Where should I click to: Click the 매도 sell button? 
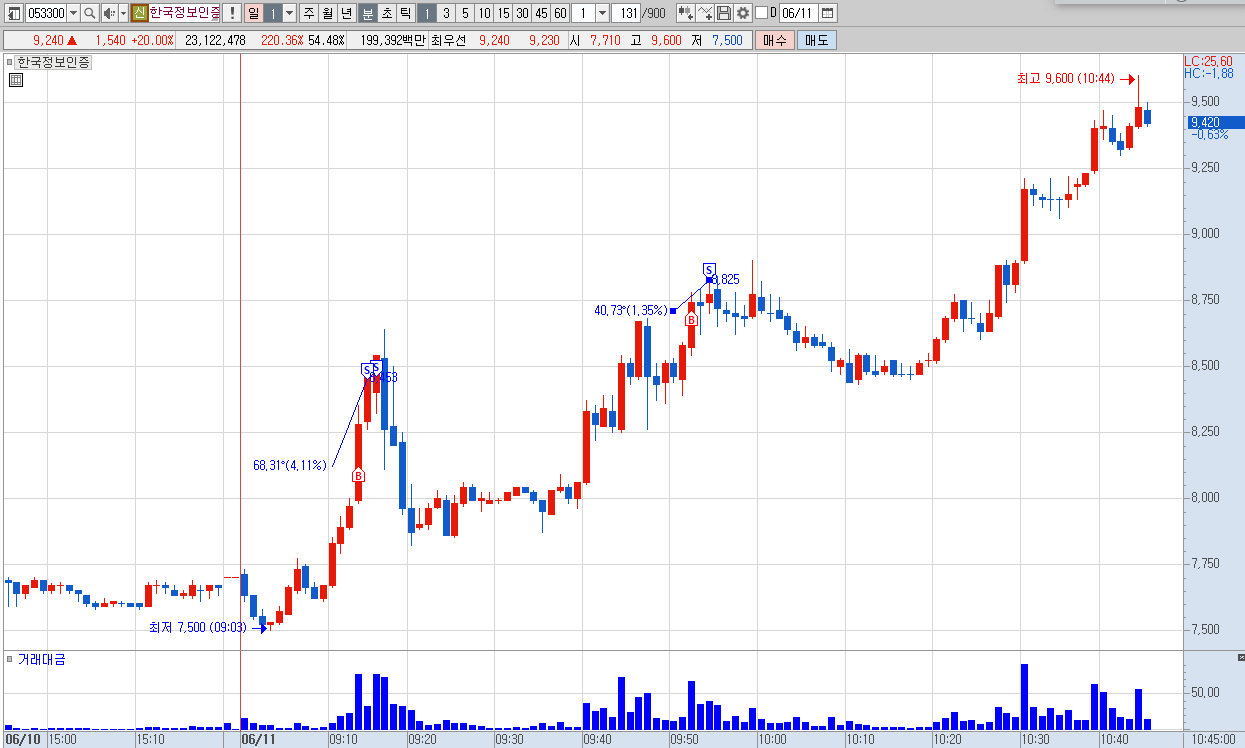pyautogui.click(x=816, y=40)
